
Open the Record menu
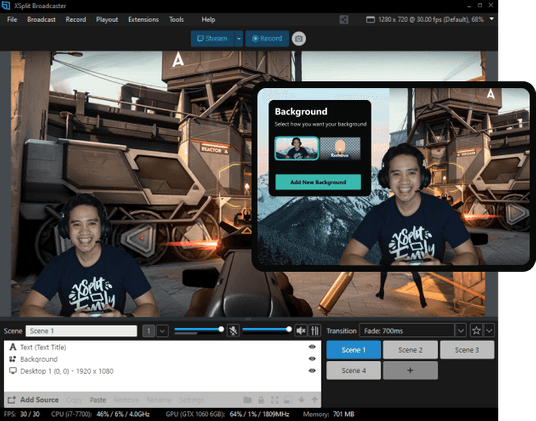pyautogui.click(x=76, y=19)
